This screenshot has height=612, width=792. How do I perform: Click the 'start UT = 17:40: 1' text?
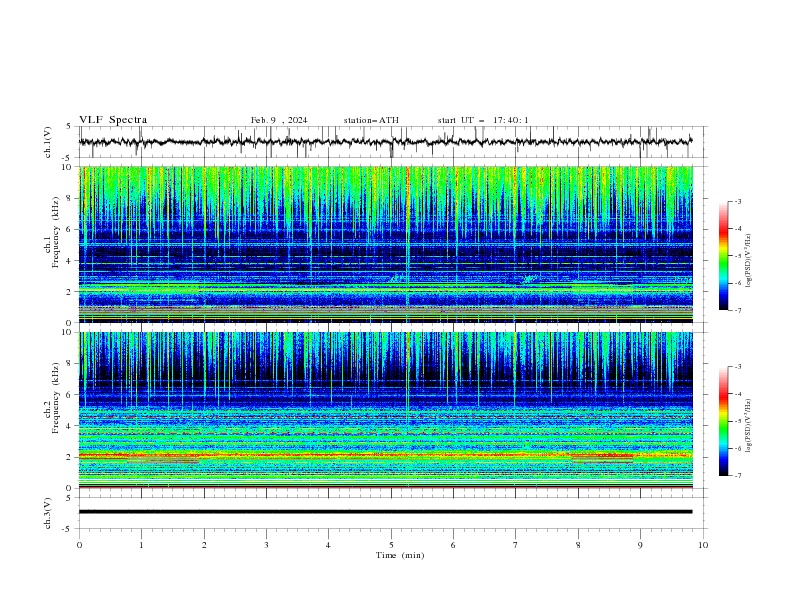[x=483, y=120]
